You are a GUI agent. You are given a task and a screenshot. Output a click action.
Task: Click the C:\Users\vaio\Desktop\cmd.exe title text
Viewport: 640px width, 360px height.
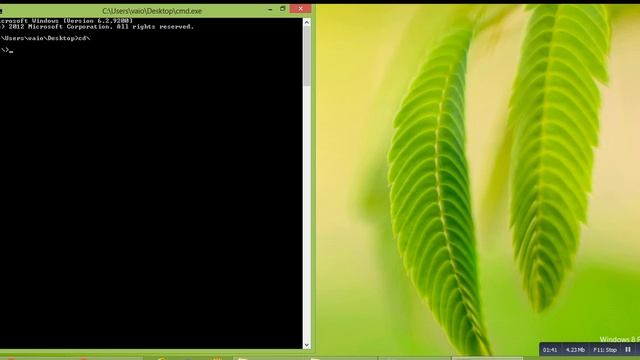152,11
